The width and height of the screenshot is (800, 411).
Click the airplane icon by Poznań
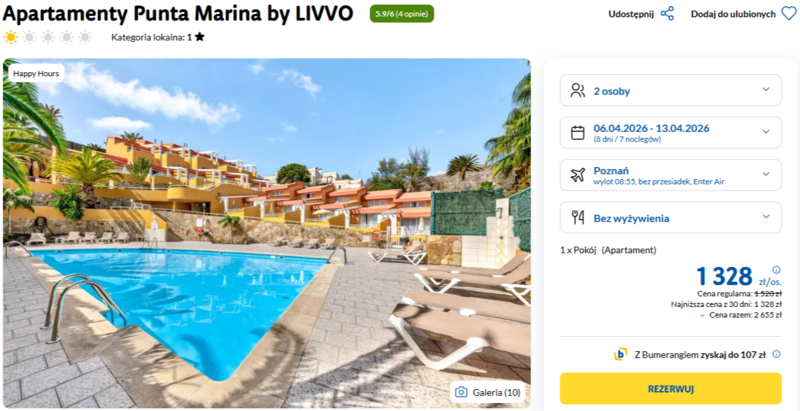[578, 175]
